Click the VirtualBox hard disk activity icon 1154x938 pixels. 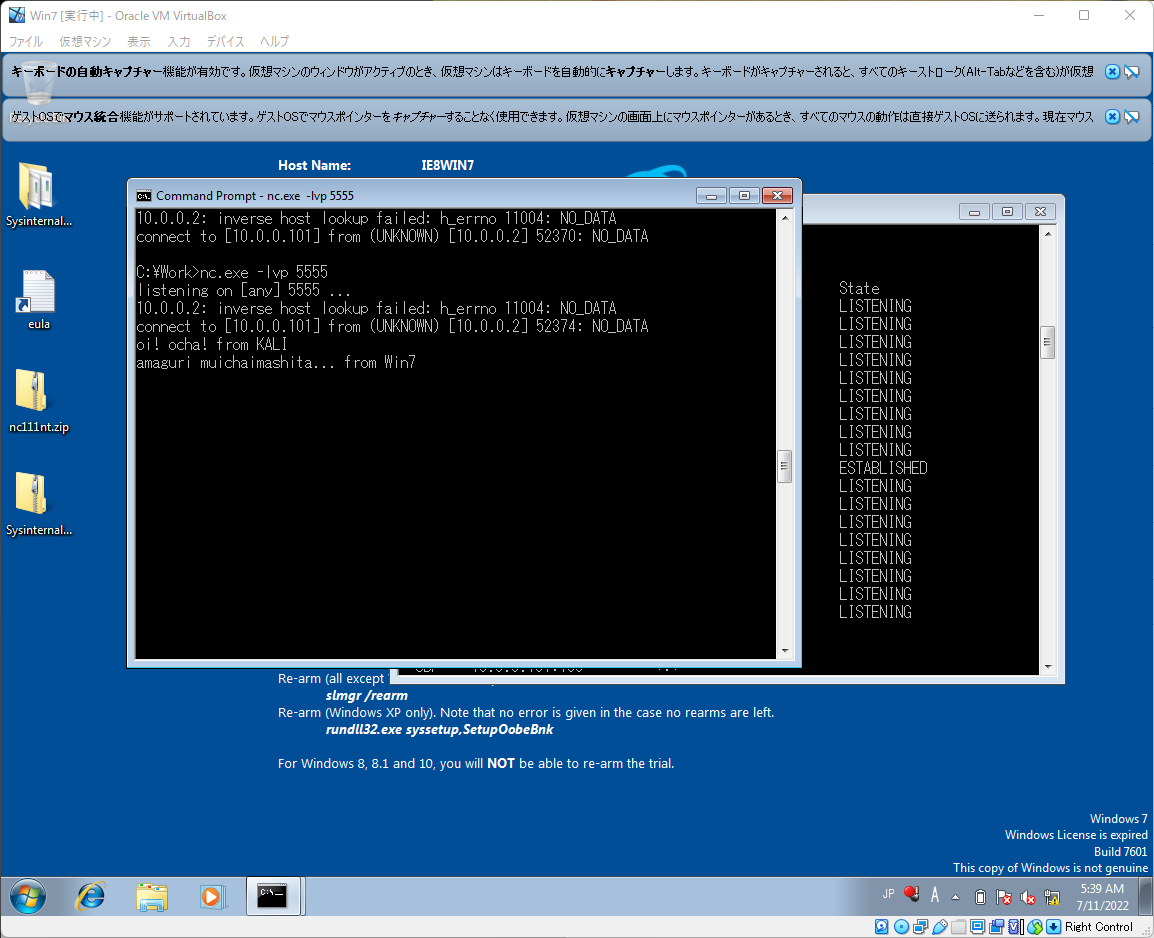(882, 927)
